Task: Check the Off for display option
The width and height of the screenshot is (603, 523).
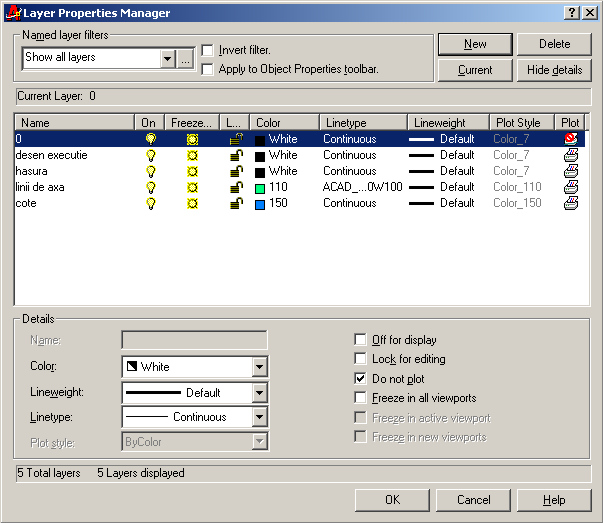Action: 360,340
